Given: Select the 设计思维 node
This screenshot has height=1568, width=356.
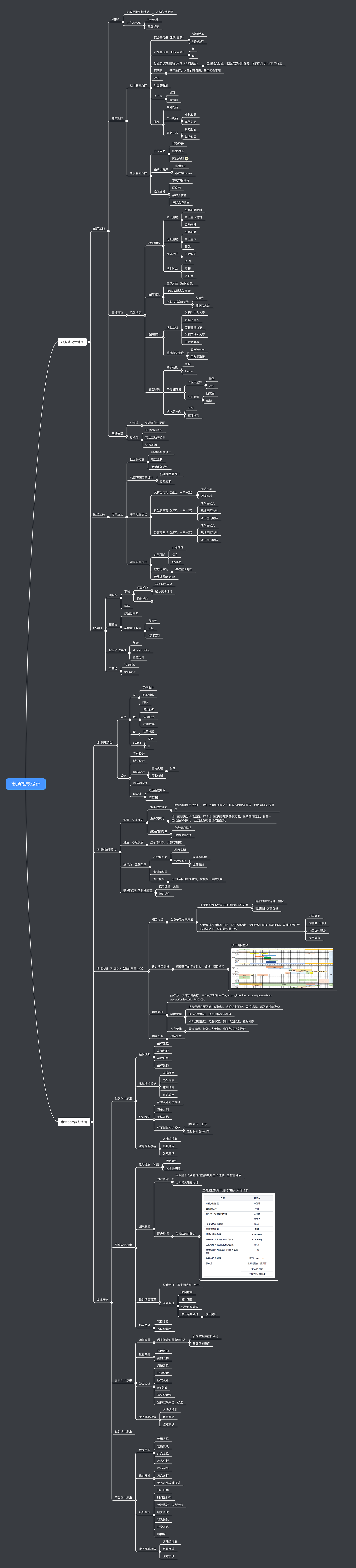Looking at the screenshot, I should pyautogui.click(x=102, y=1299).
